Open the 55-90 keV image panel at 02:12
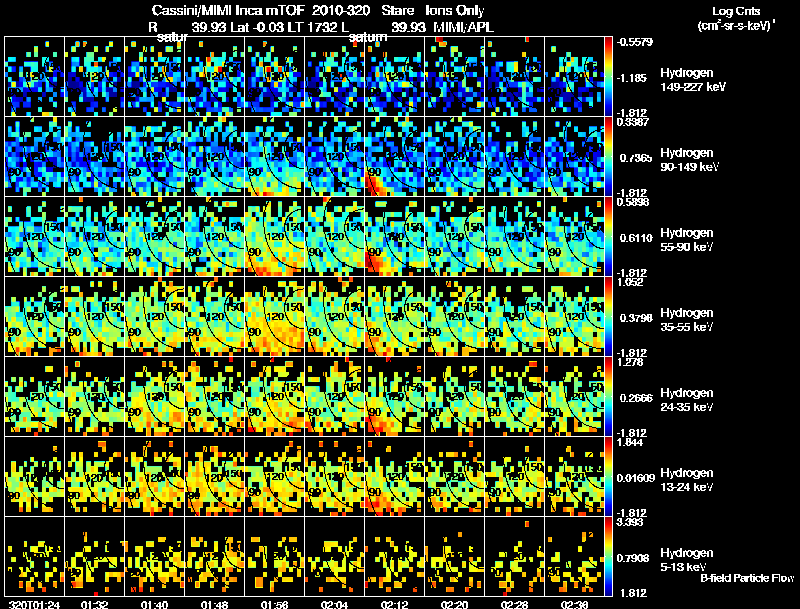 [x=394, y=237]
